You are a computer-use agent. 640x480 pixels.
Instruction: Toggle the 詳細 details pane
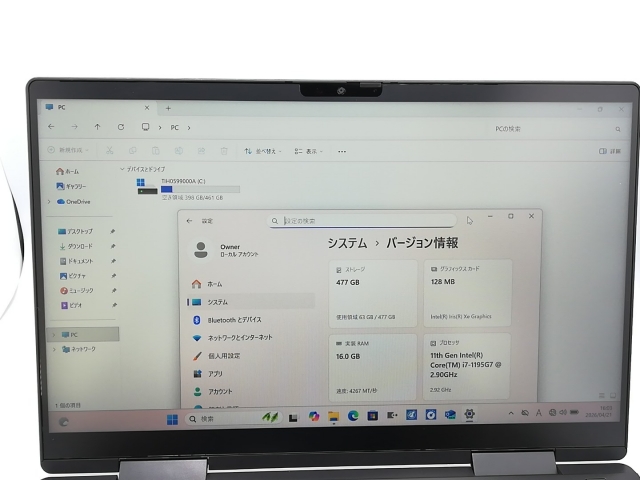pyautogui.click(x=610, y=151)
